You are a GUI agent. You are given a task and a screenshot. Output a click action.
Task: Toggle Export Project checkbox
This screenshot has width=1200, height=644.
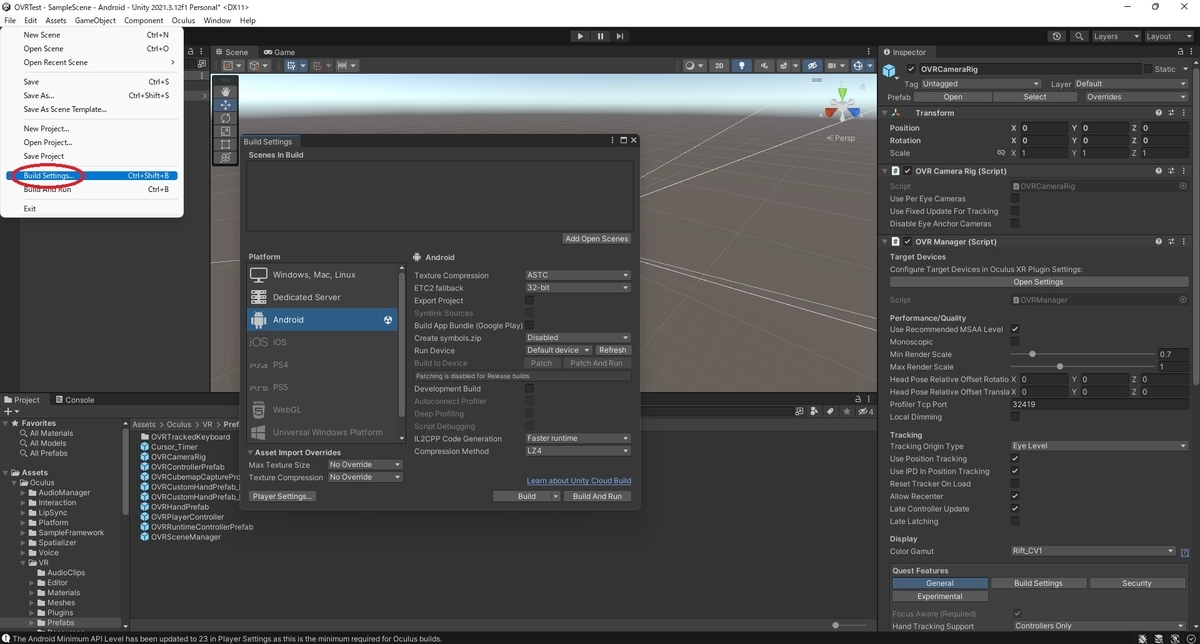point(529,300)
